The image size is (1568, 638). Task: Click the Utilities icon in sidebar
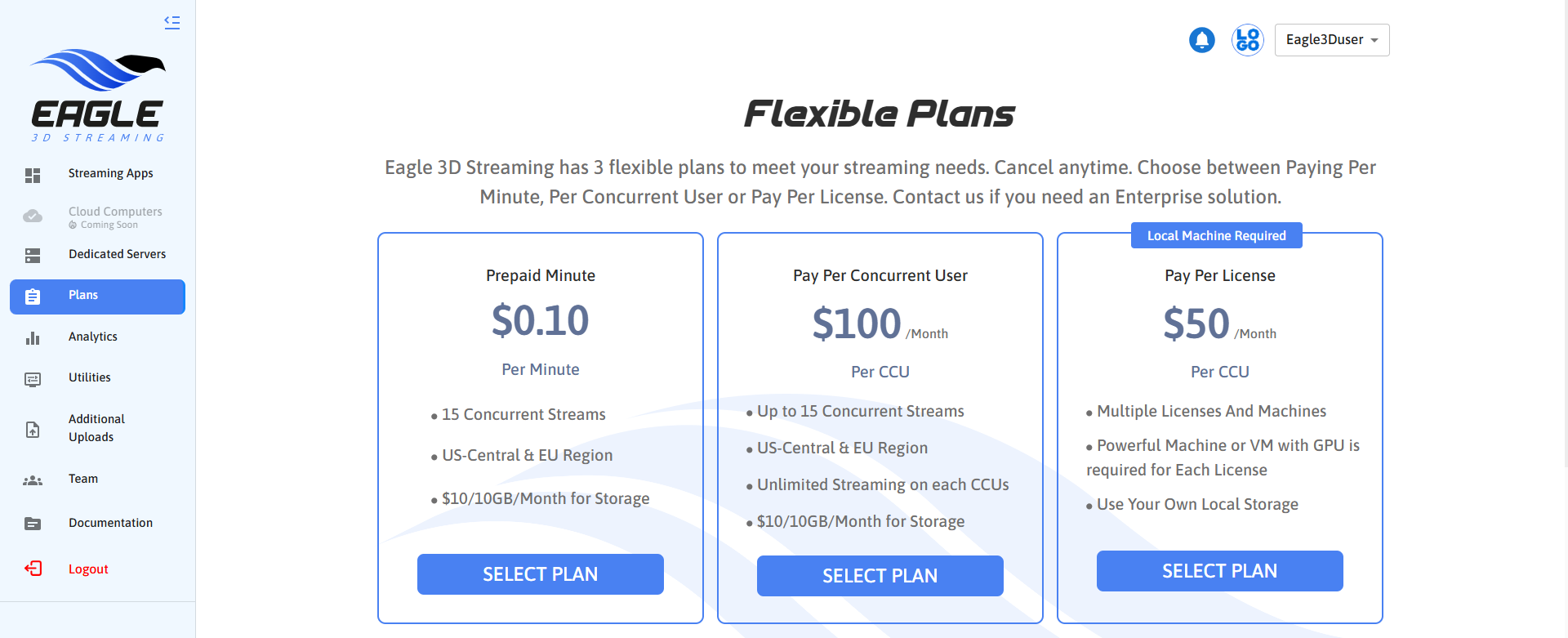33,379
